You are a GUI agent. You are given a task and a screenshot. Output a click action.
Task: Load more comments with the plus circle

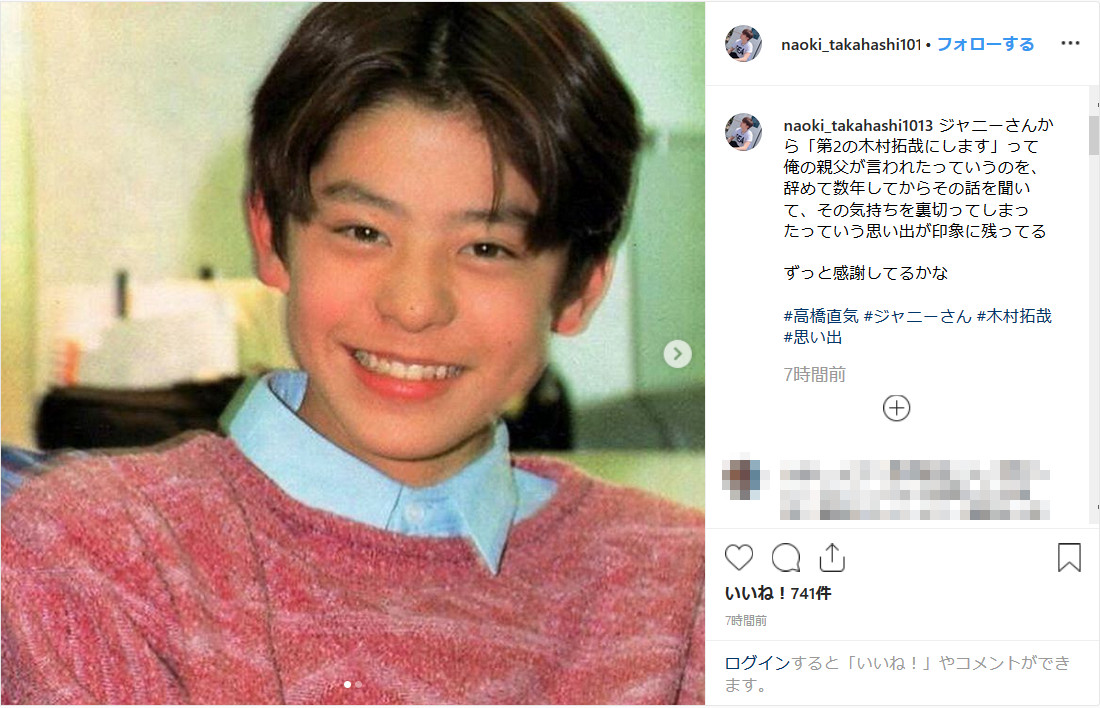[x=896, y=408]
